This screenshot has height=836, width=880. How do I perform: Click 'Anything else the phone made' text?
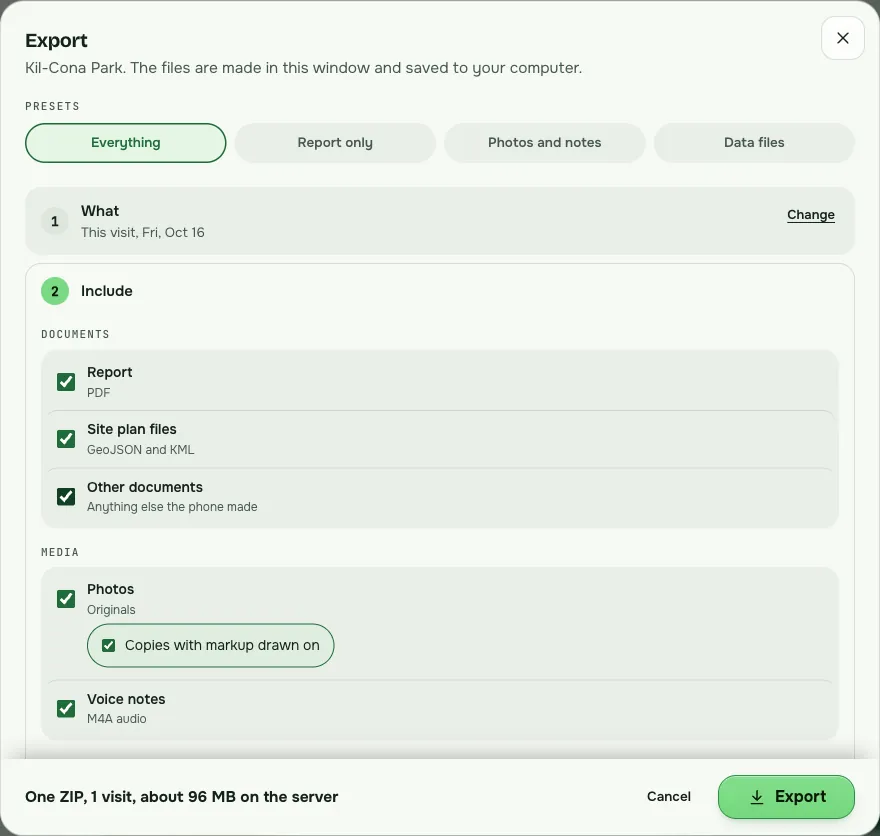click(172, 507)
